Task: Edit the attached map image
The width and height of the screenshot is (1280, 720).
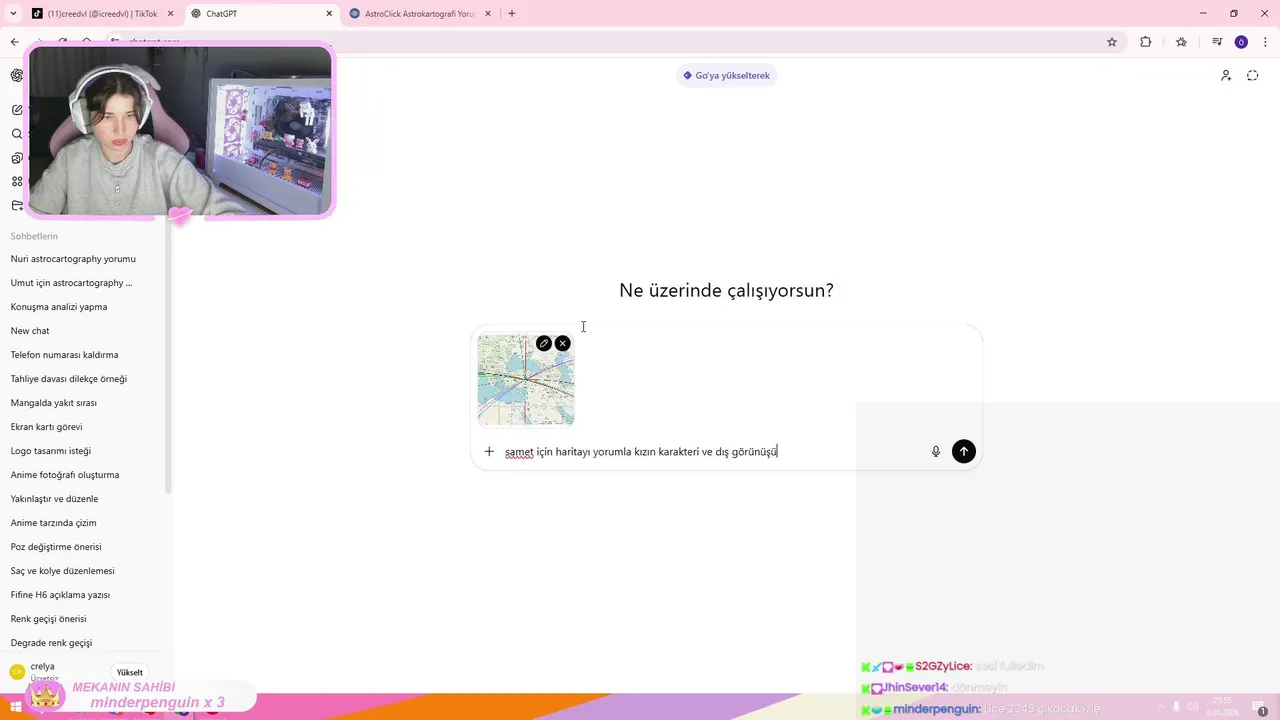Action: point(543,343)
